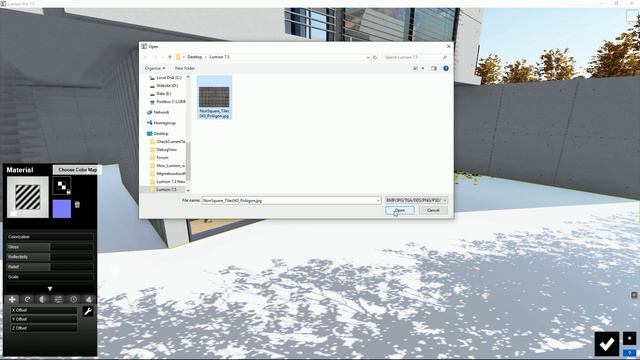Select the highlighted Lumion 7.3 tree folder

pyautogui.click(x=163, y=189)
